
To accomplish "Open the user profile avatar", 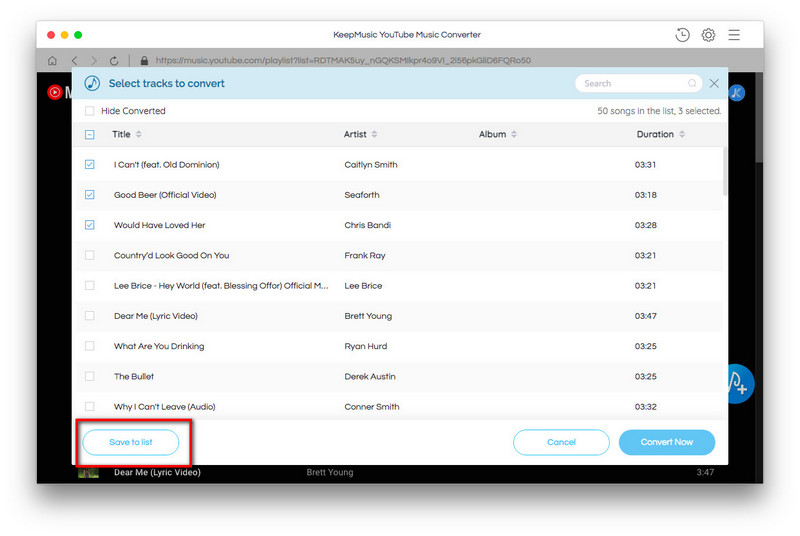I will [x=737, y=93].
